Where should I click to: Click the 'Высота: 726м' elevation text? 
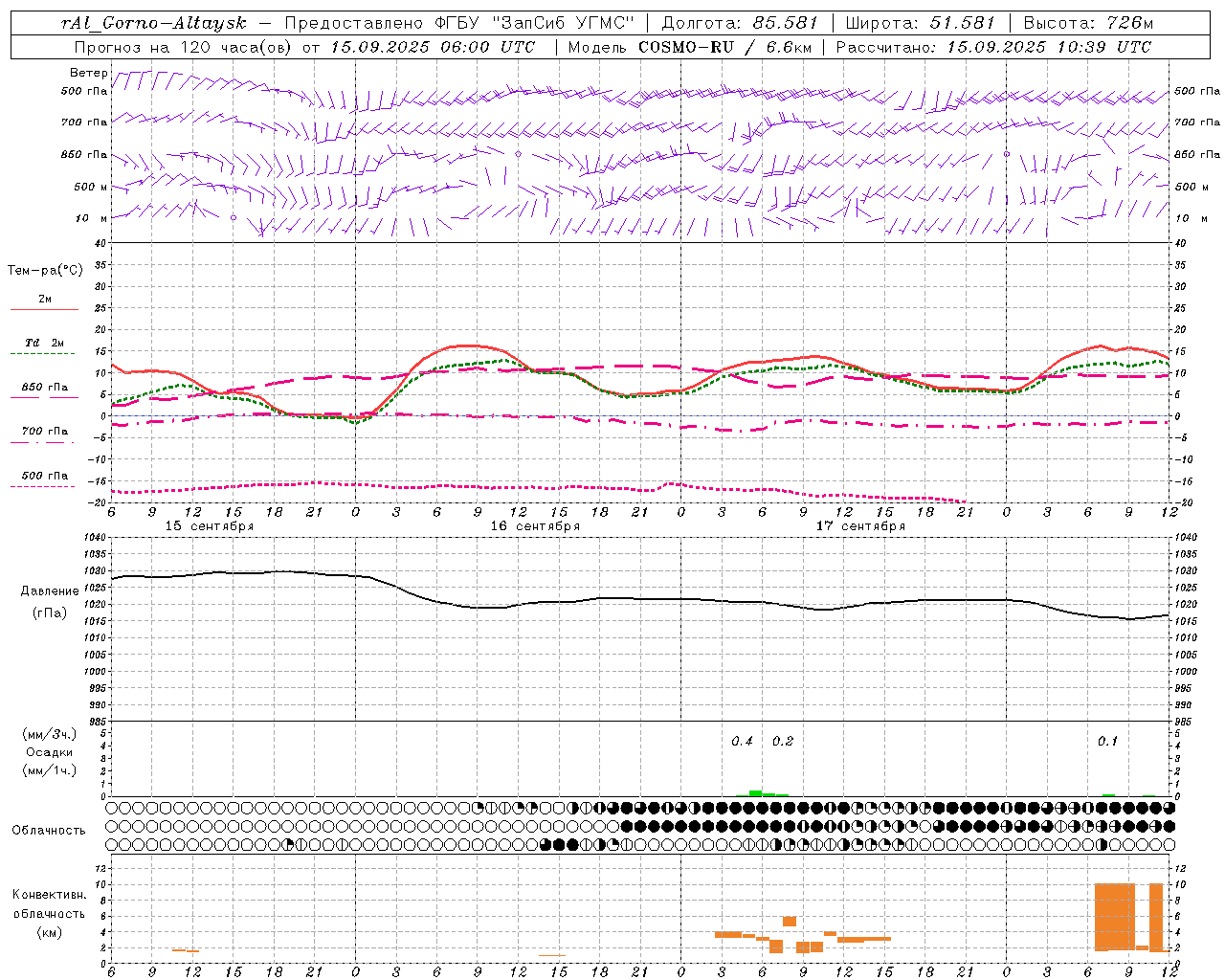[x=1088, y=23]
